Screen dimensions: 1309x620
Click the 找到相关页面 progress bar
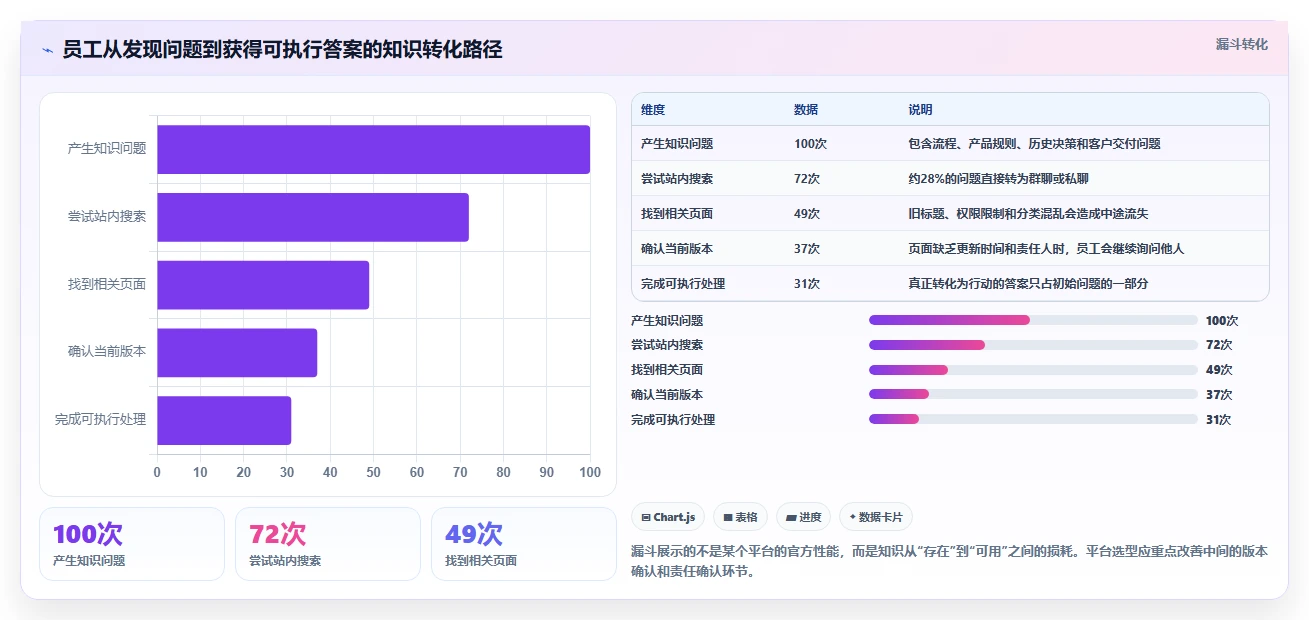point(1033,370)
